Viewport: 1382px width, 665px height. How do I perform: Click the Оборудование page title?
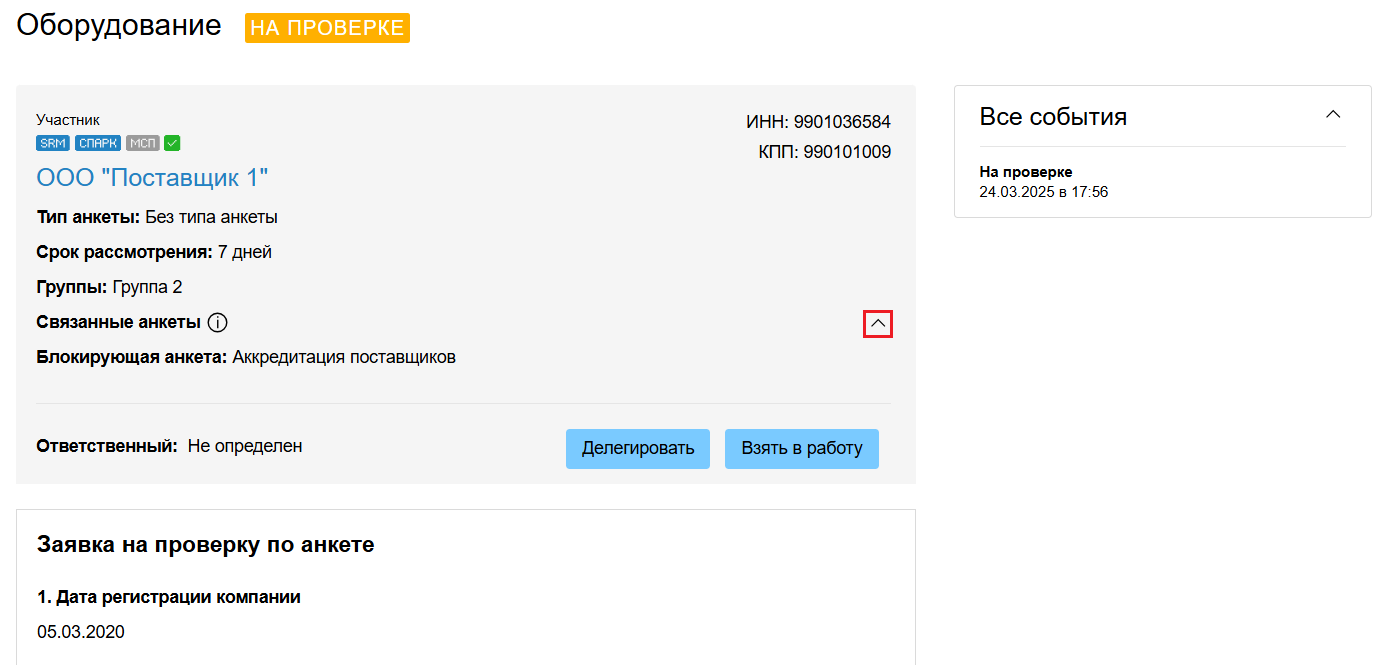pyautogui.click(x=119, y=25)
